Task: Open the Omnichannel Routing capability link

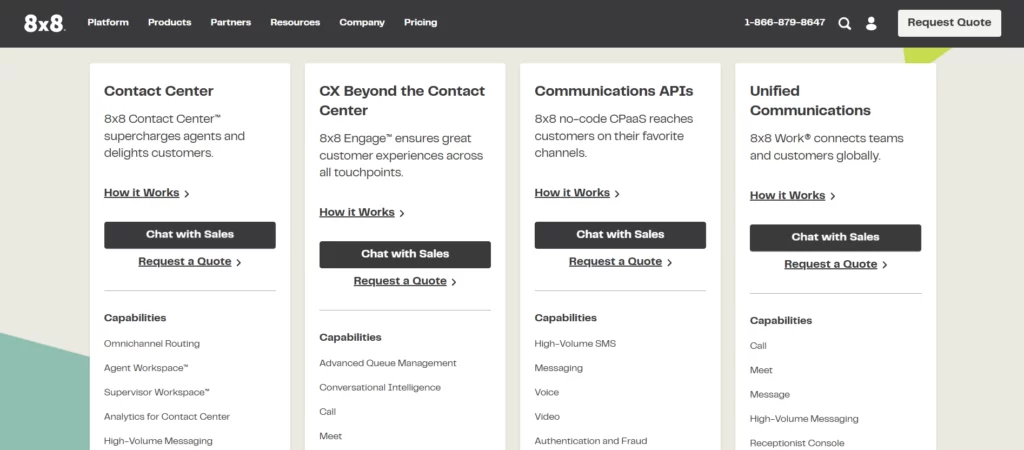Action: [x=152, y=344]
